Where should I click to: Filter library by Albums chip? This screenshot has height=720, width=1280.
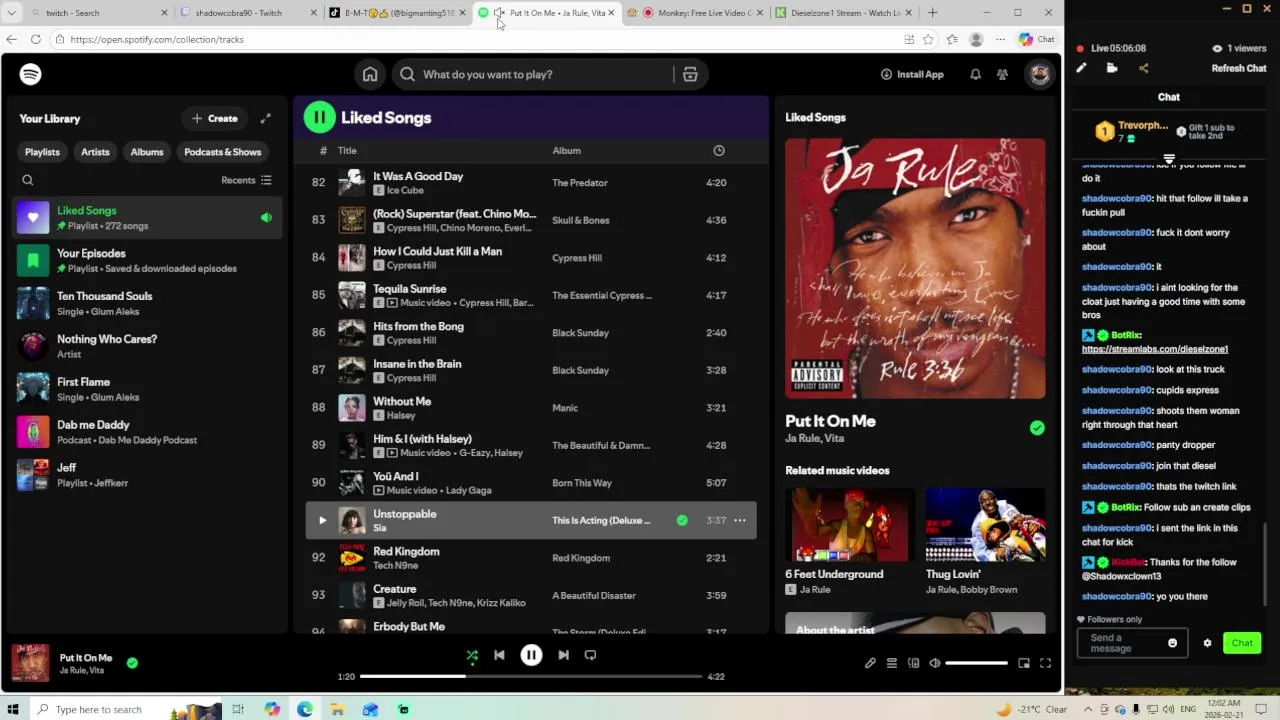pyautogui.click(x=147, y=152)
